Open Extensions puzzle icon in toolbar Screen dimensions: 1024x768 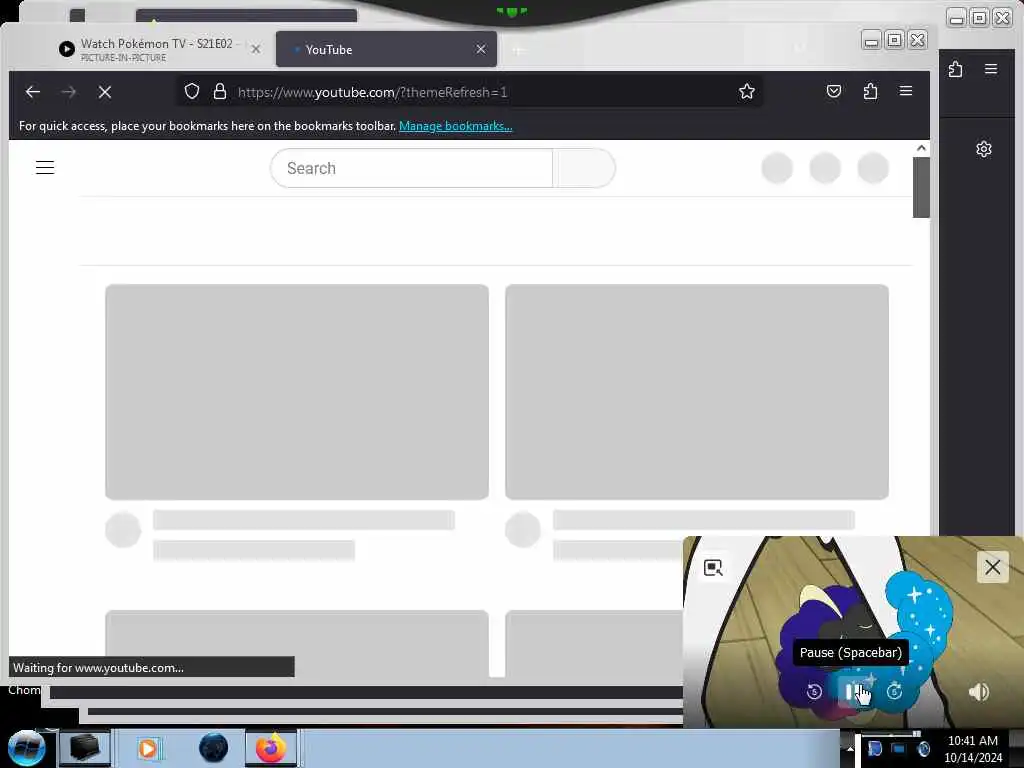coord(870,91)
